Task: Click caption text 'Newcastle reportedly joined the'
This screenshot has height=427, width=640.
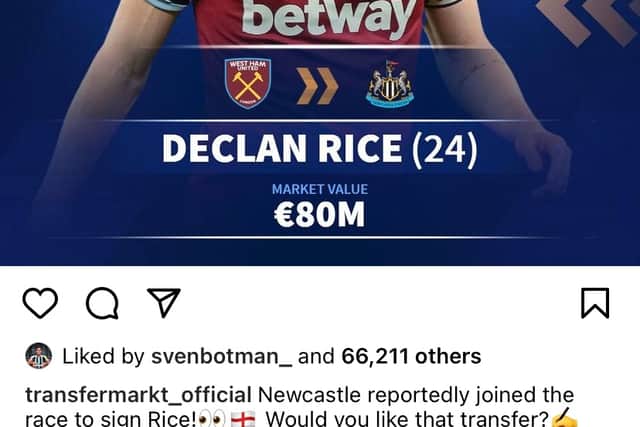Action: coord(416,395)
